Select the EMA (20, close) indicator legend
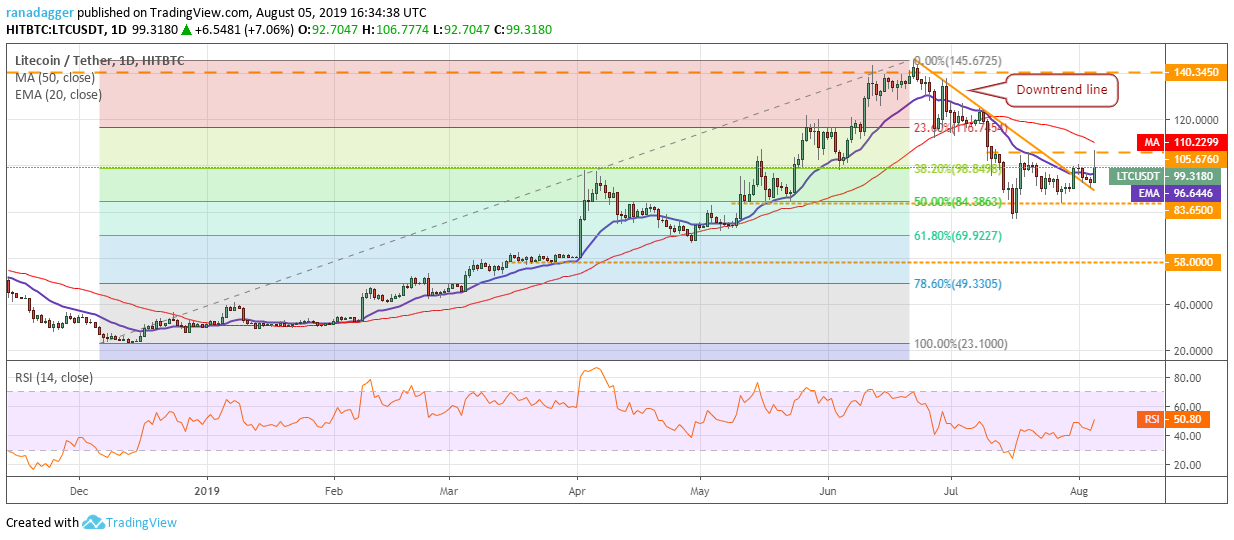Image resolution: width=1234 pixels, height=540 pixels. 58,95
